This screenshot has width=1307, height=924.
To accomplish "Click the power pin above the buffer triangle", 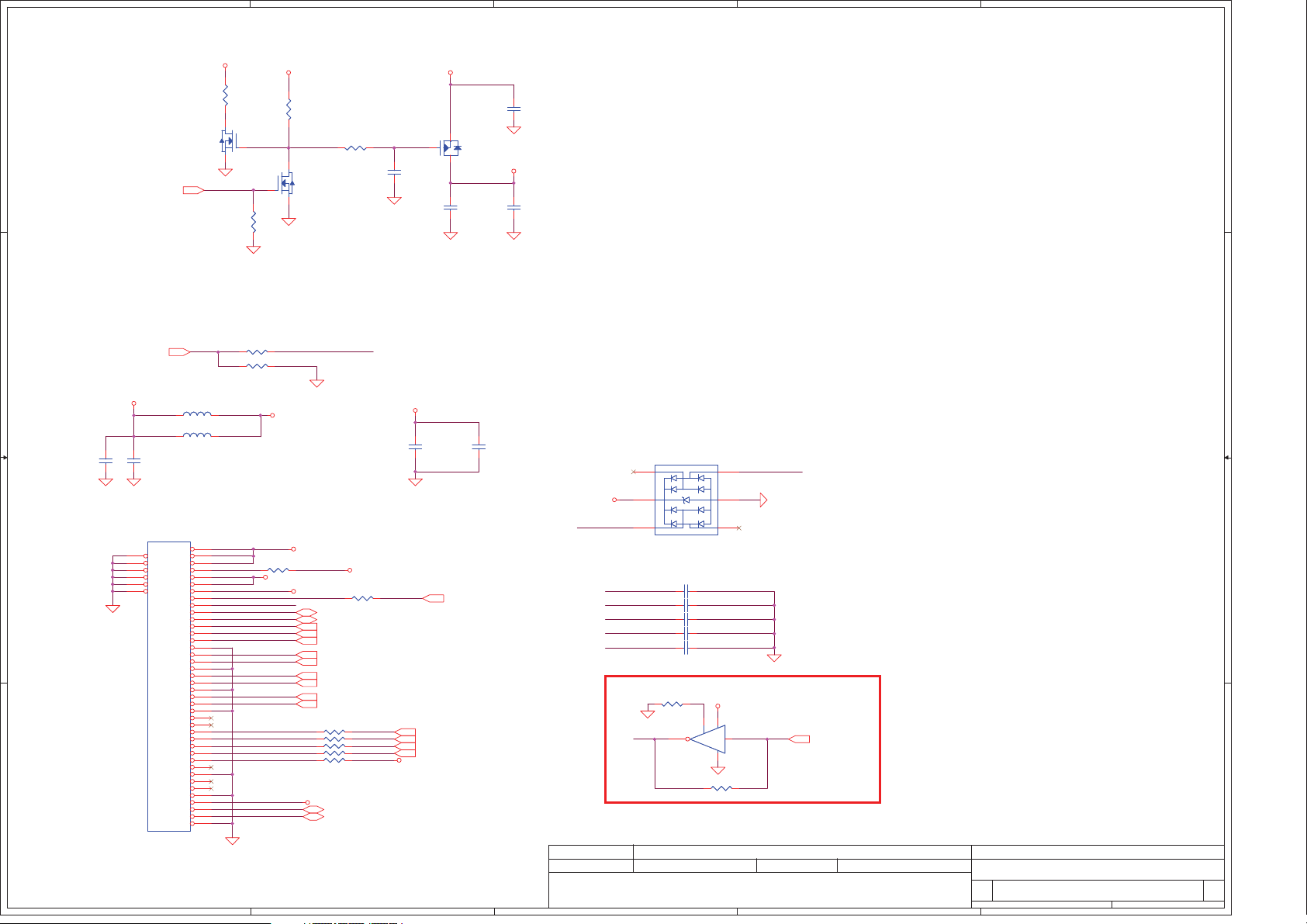I will pos(718,706).
